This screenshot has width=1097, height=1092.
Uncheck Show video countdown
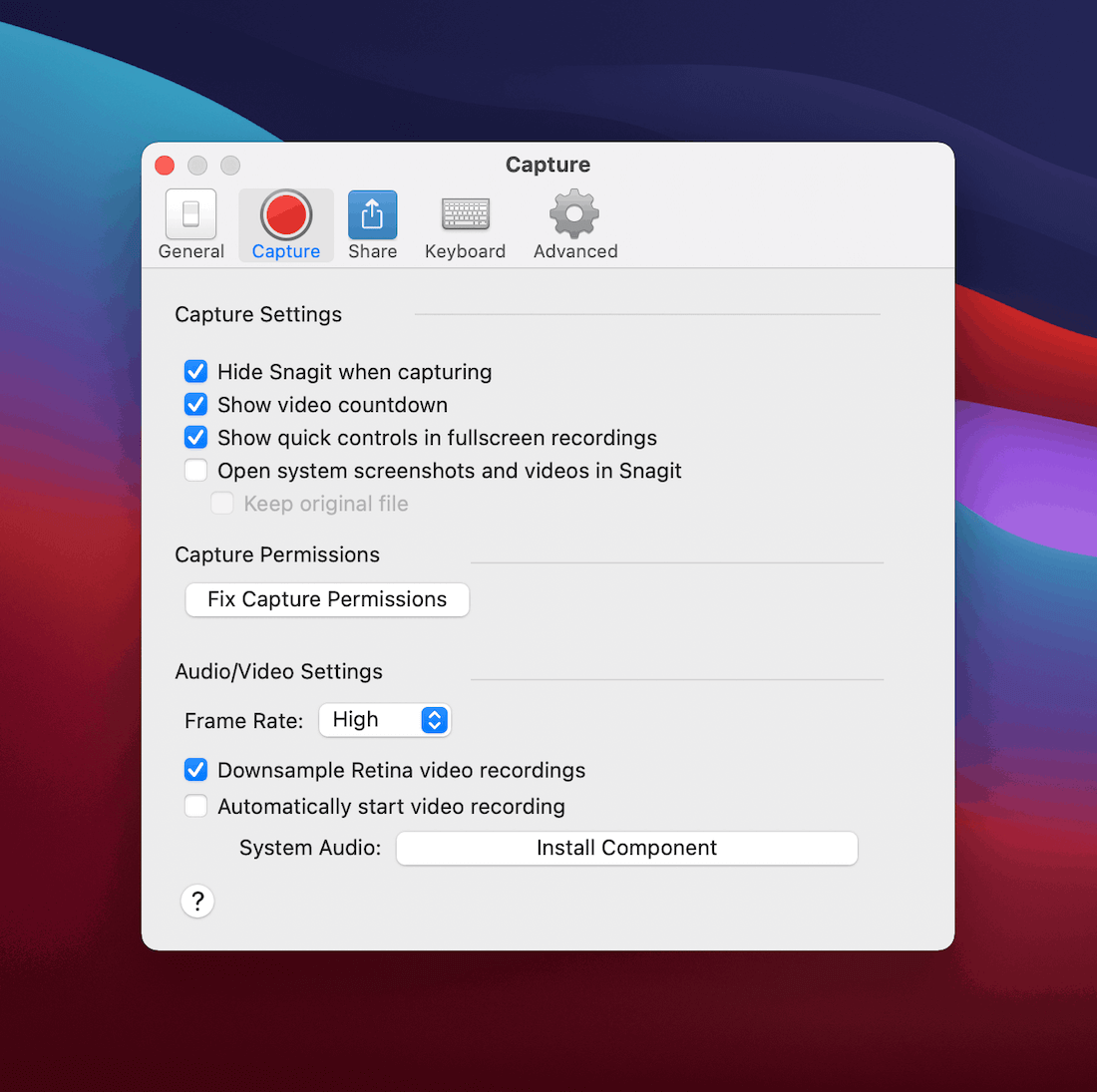195,404
